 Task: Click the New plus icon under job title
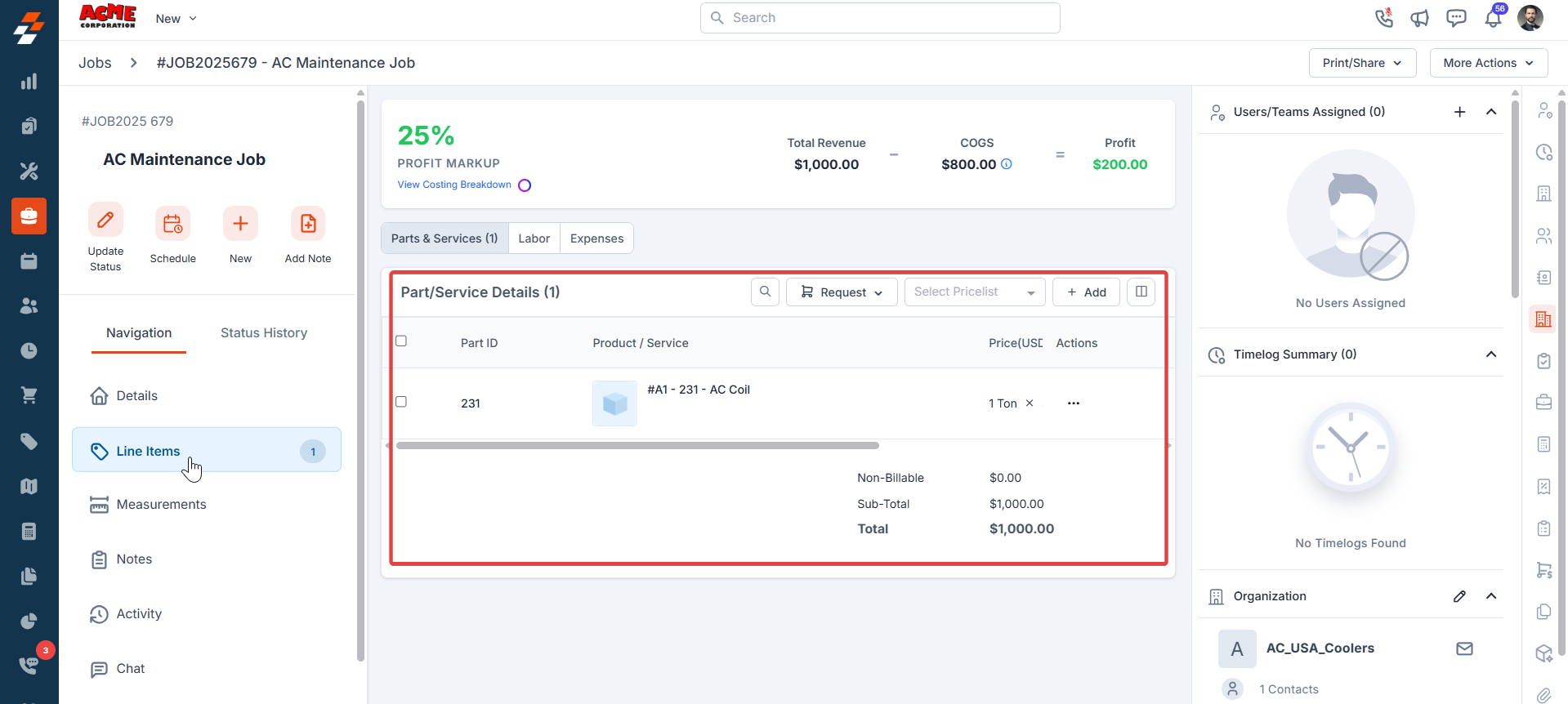tap(240, 224)
